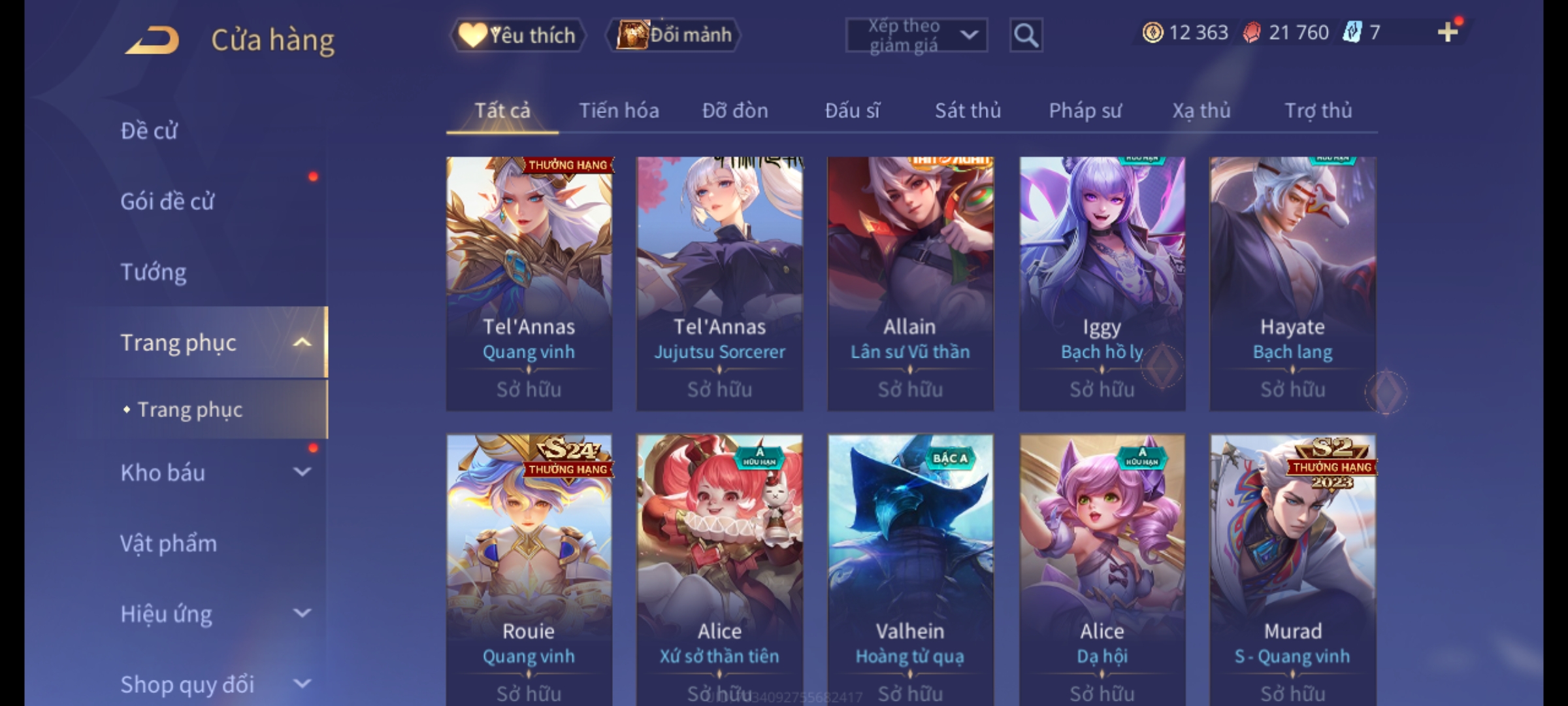
Task: Expand Shop quy đổi section
Action: click(302, 684)
